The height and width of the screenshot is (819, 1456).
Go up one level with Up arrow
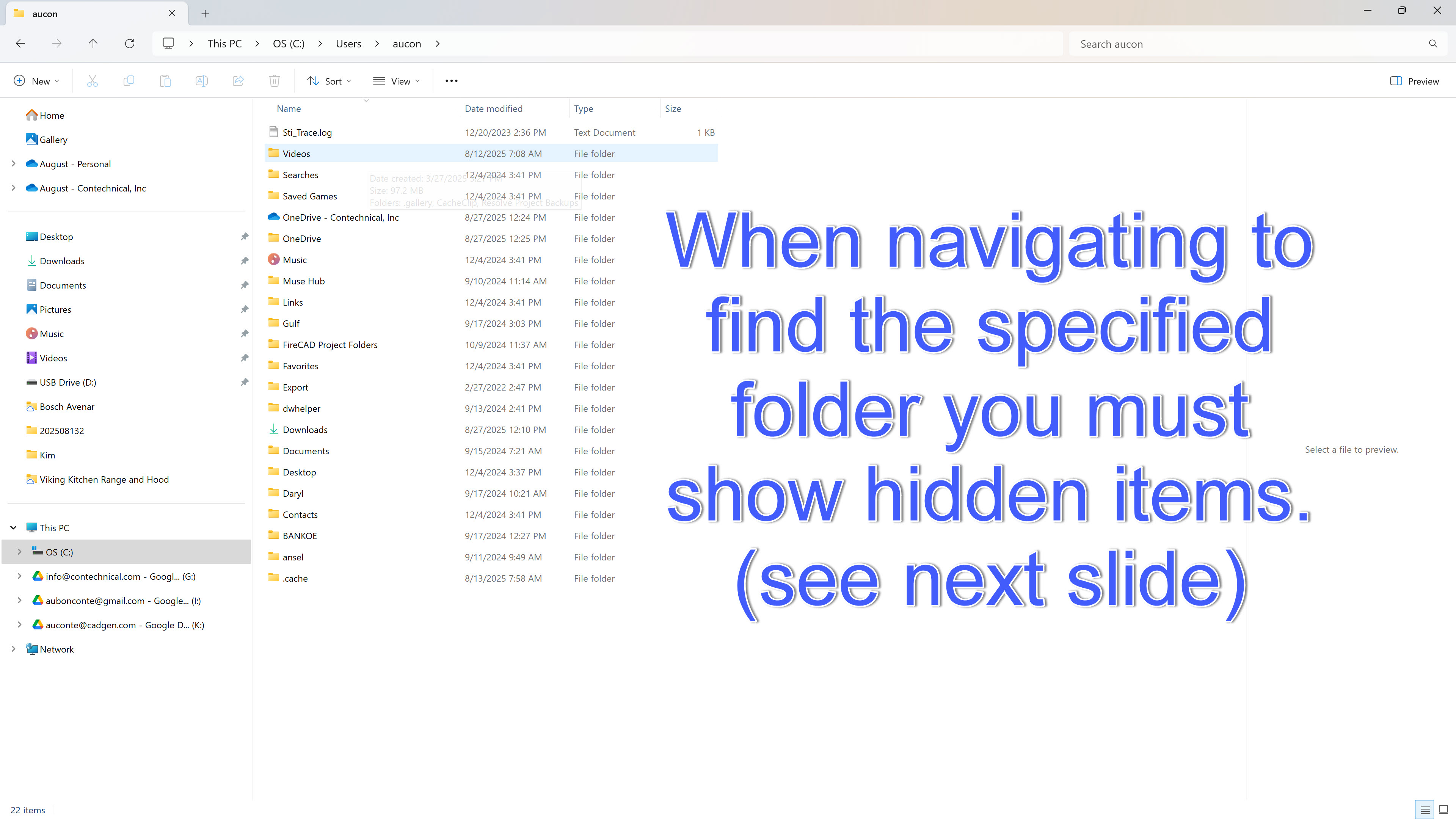(93, 44)
